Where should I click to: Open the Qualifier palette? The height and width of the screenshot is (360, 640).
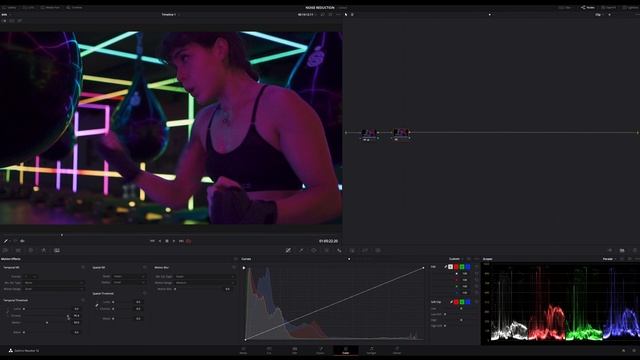(x=301, y=250)
